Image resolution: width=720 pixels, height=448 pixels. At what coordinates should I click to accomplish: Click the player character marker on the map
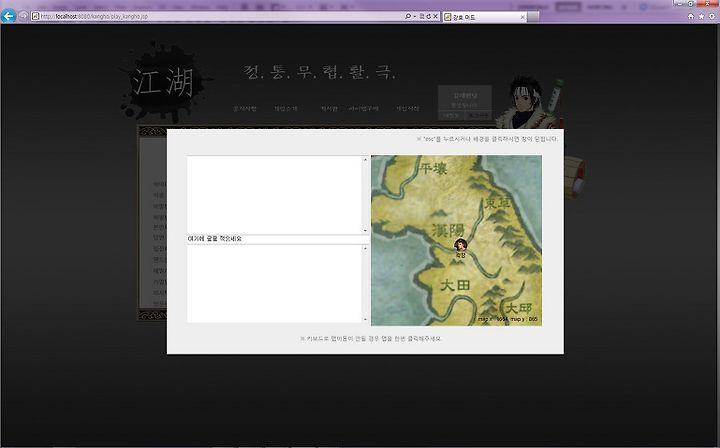pyautogui.click(x=460, y=245)
